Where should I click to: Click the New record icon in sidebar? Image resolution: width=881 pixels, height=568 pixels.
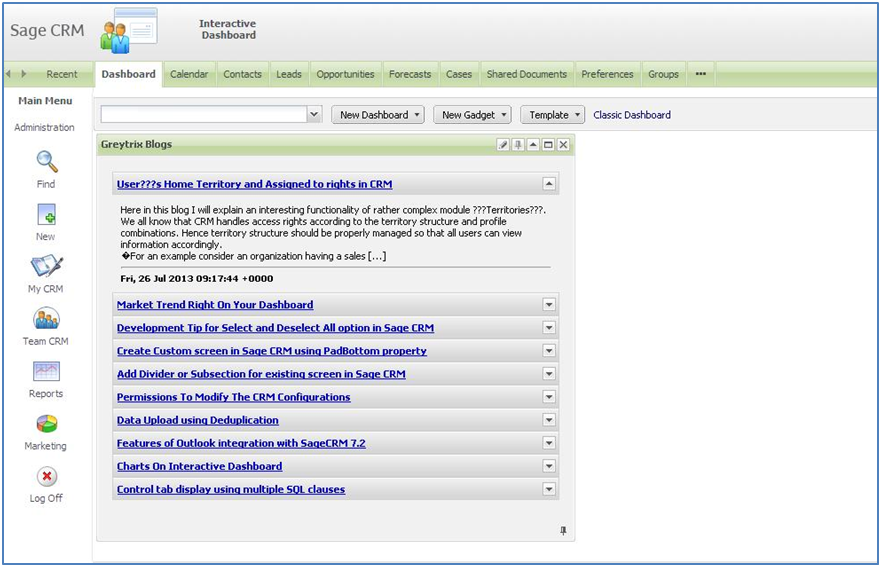(46, 215)
